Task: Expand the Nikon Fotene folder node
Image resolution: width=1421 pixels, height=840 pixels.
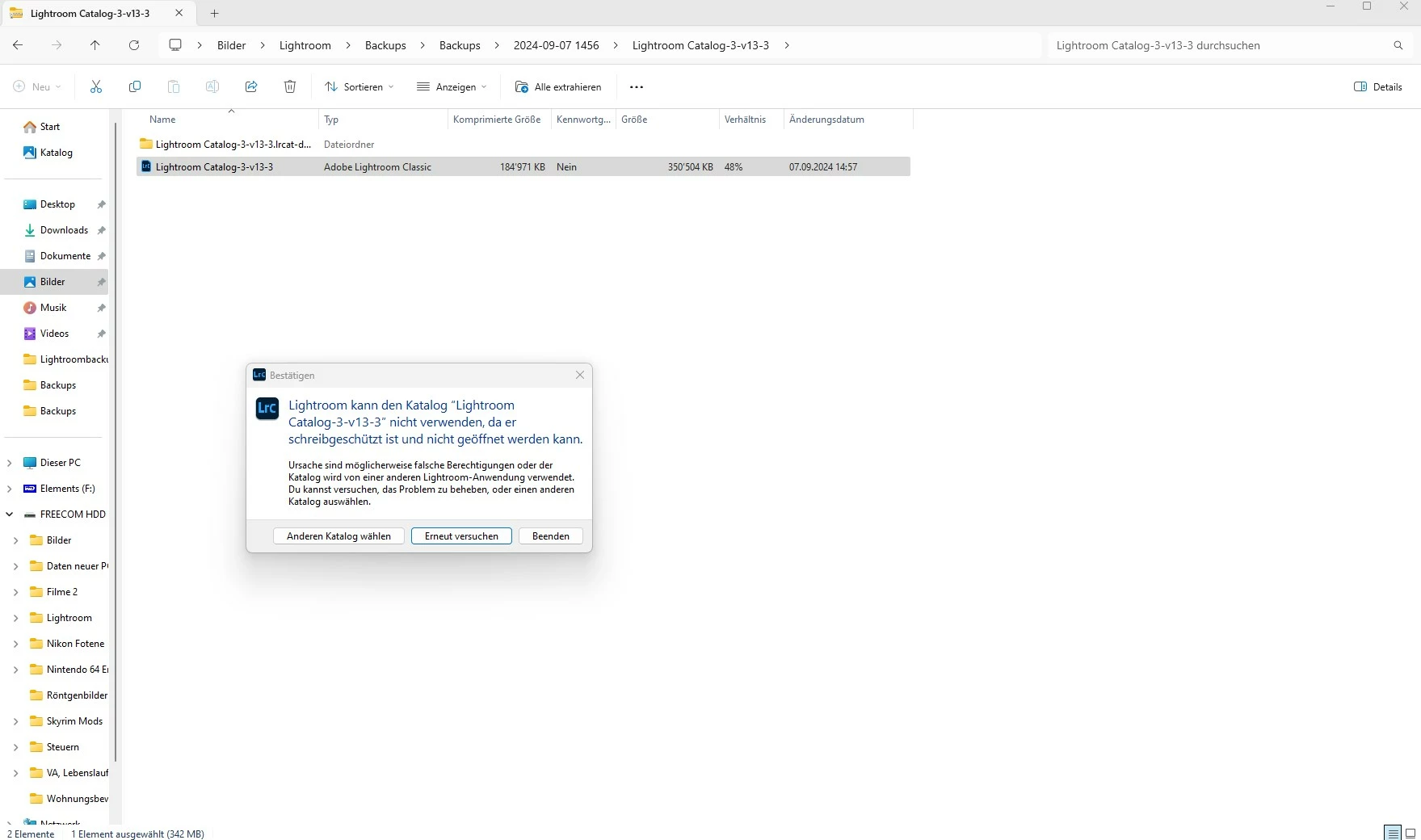Action: [15, 644]
